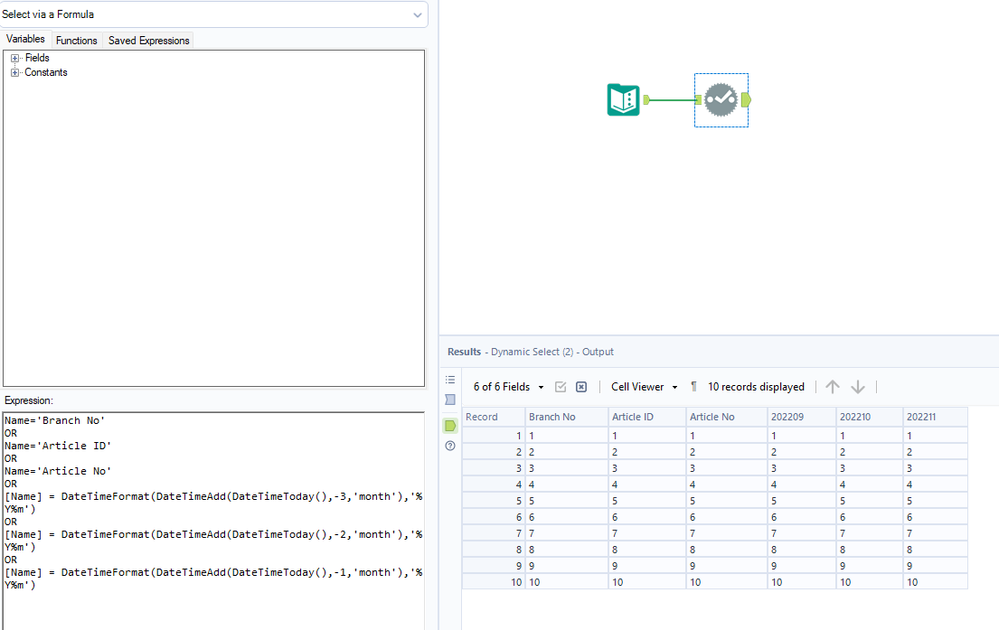Select Article No cell in record 7
The width and height of the screenshot is (999, 630).
[x=727, y=533]
